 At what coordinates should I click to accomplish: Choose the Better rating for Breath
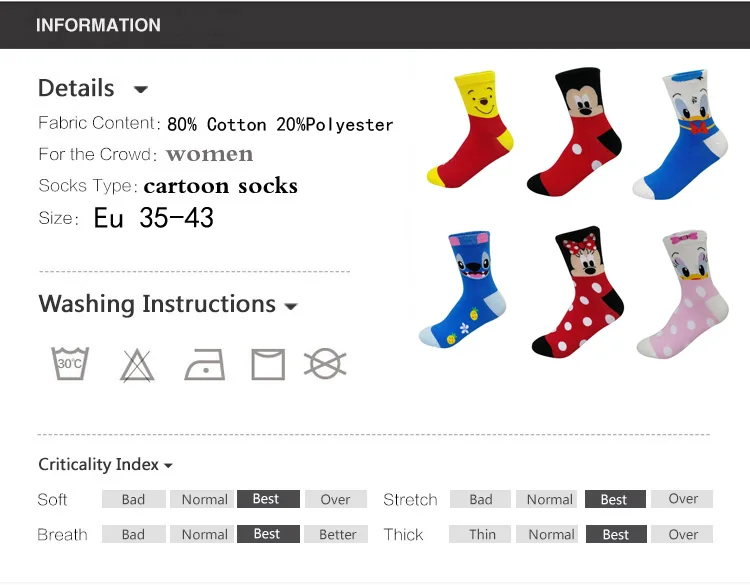[337, 534]
